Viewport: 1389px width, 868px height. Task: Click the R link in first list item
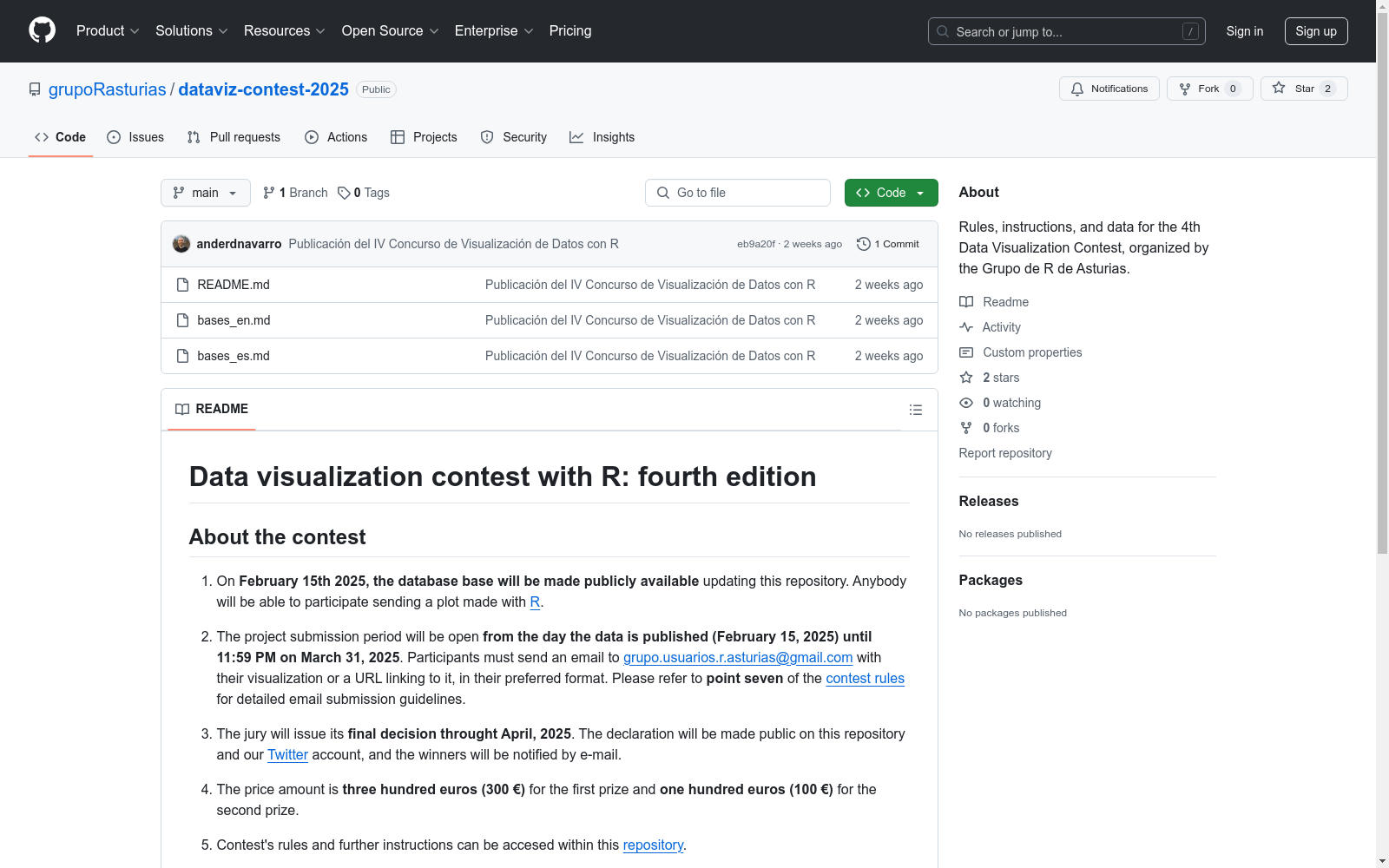tap(535, 602)
